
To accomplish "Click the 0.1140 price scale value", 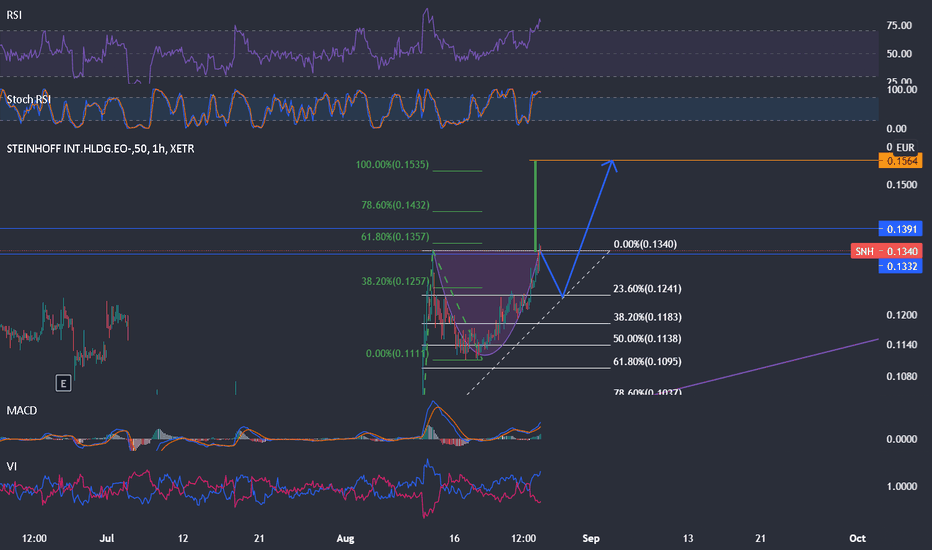I will tap(902, 344).
